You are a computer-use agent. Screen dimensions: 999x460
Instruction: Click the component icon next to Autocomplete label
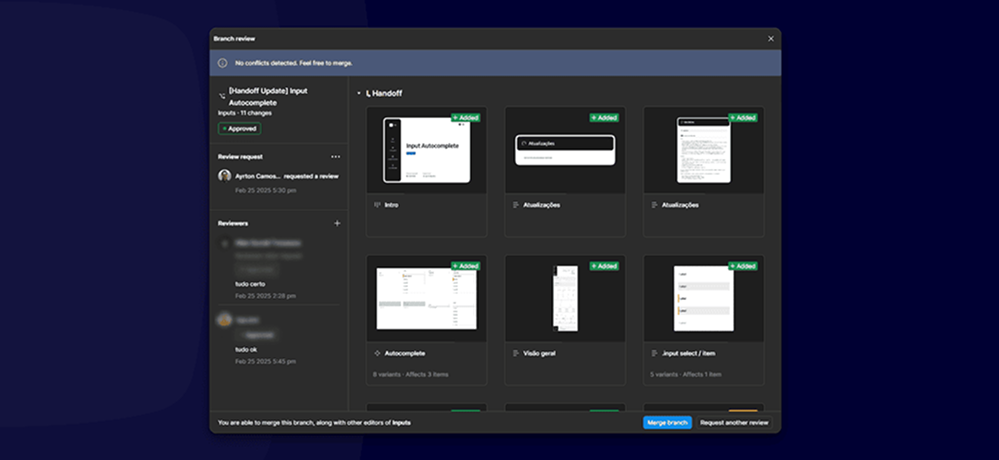pos(377,353)
